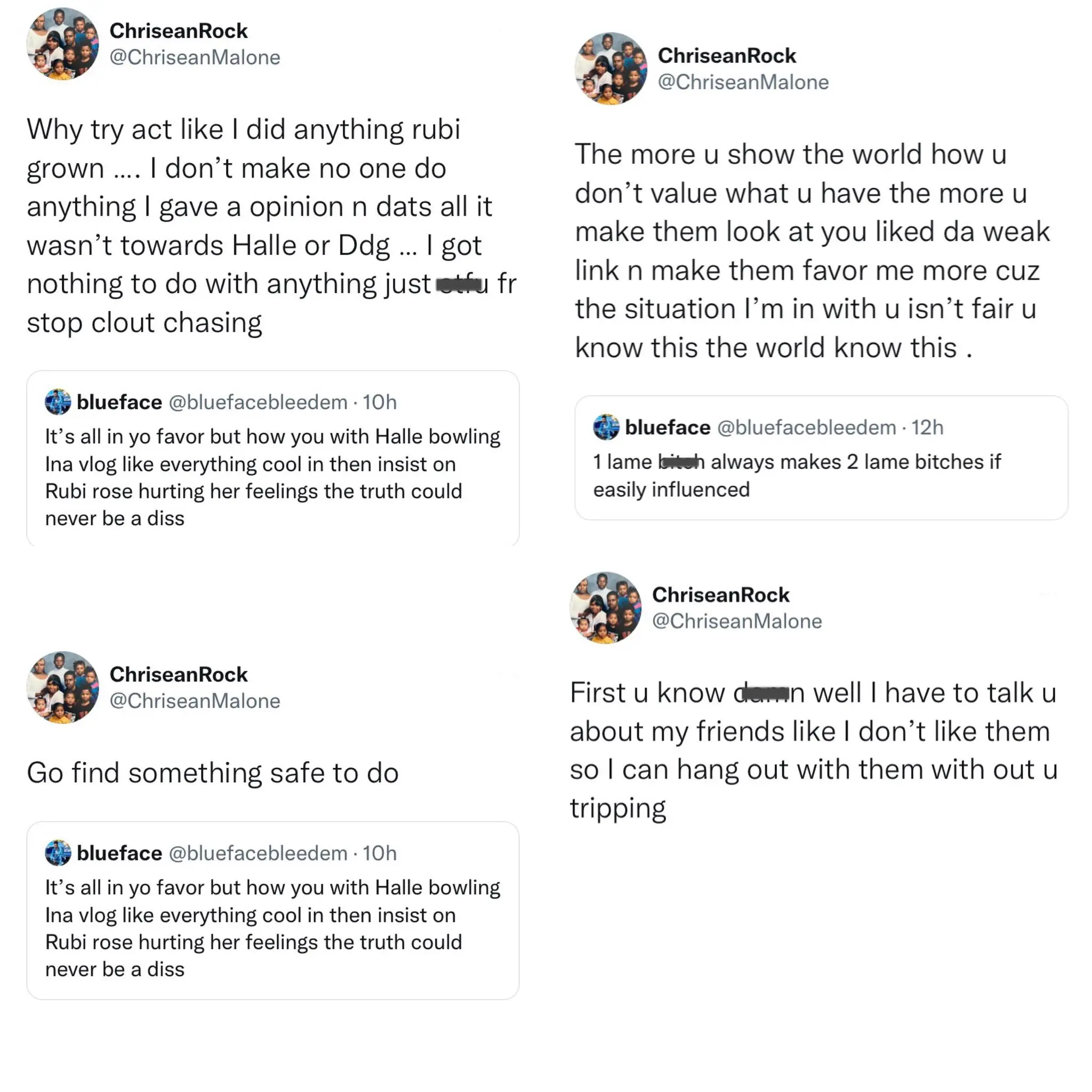The height and width of the screenshot is (1092, 1092).
Task: Click ChriseanRock avatar above "First u know" tweet
Action: [605, 608]
